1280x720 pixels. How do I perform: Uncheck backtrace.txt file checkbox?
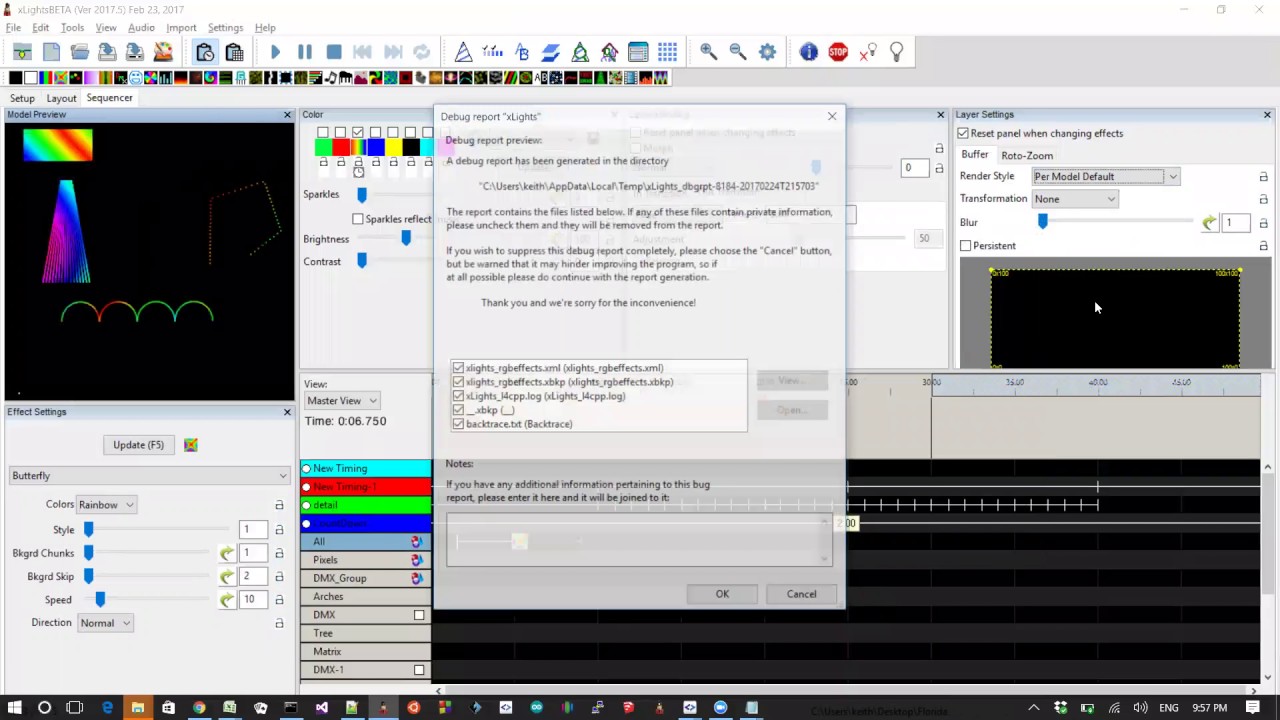458,424
